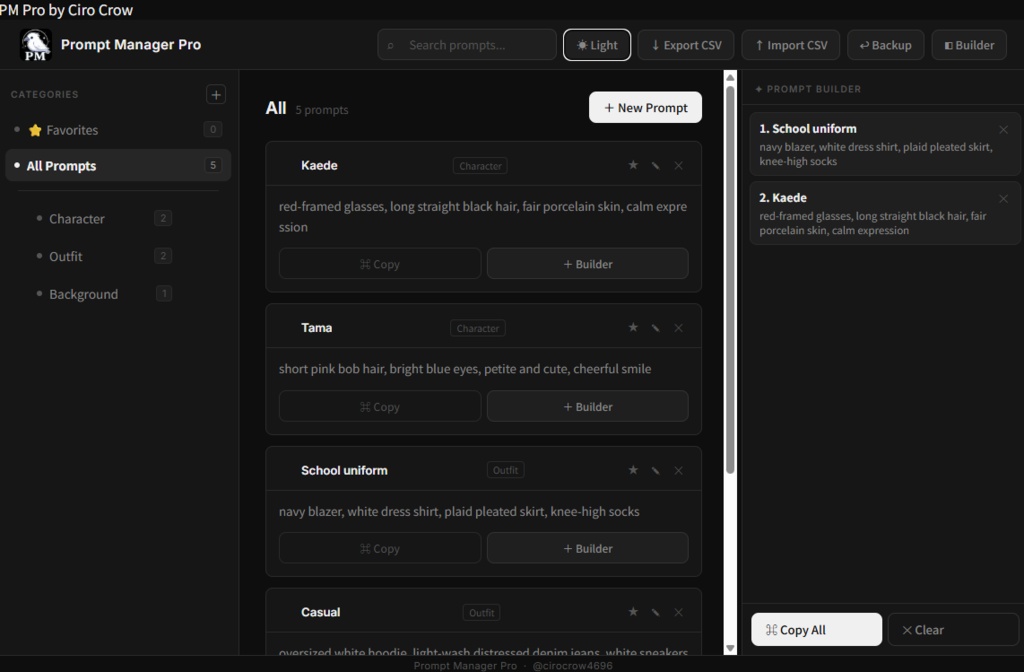
Task: Select the Tama card title
Action: 317,327
